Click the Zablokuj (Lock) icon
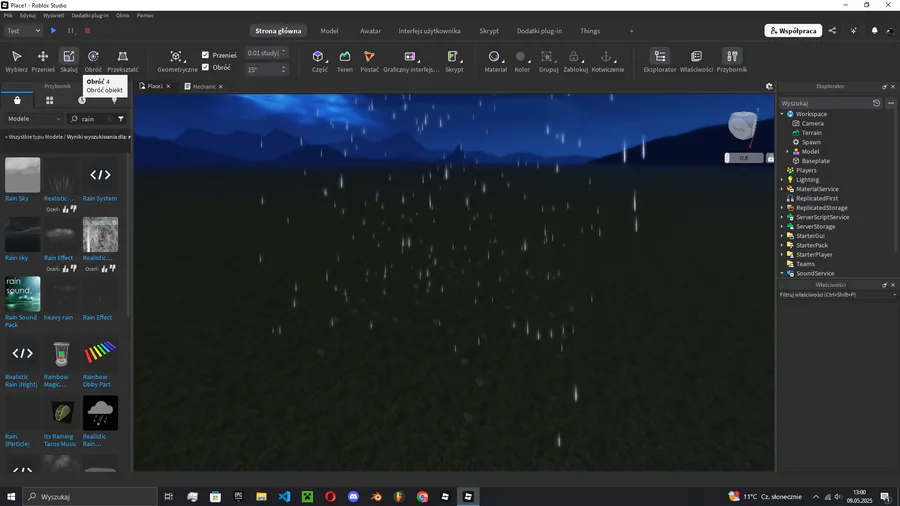This screenshot has height=506, width=900. (x=575, y=60)
